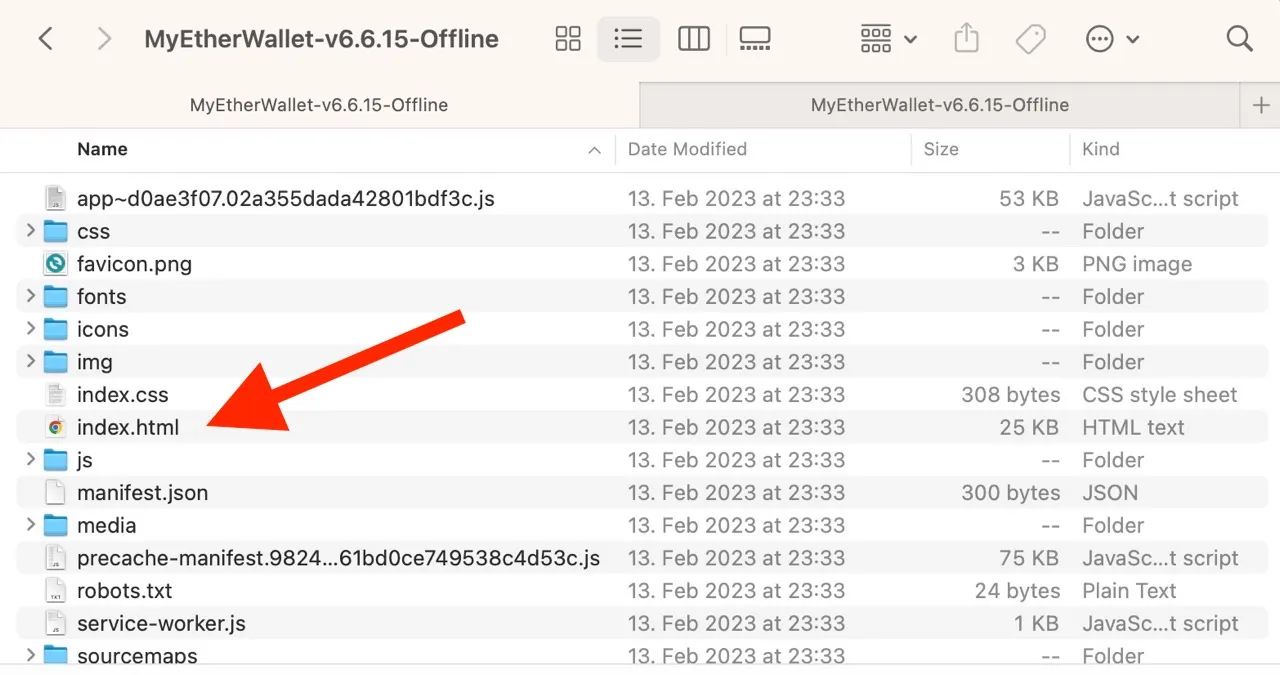Sort by Date Modified column header
This screenshot has height=675, width=1280.
(687, 149)
